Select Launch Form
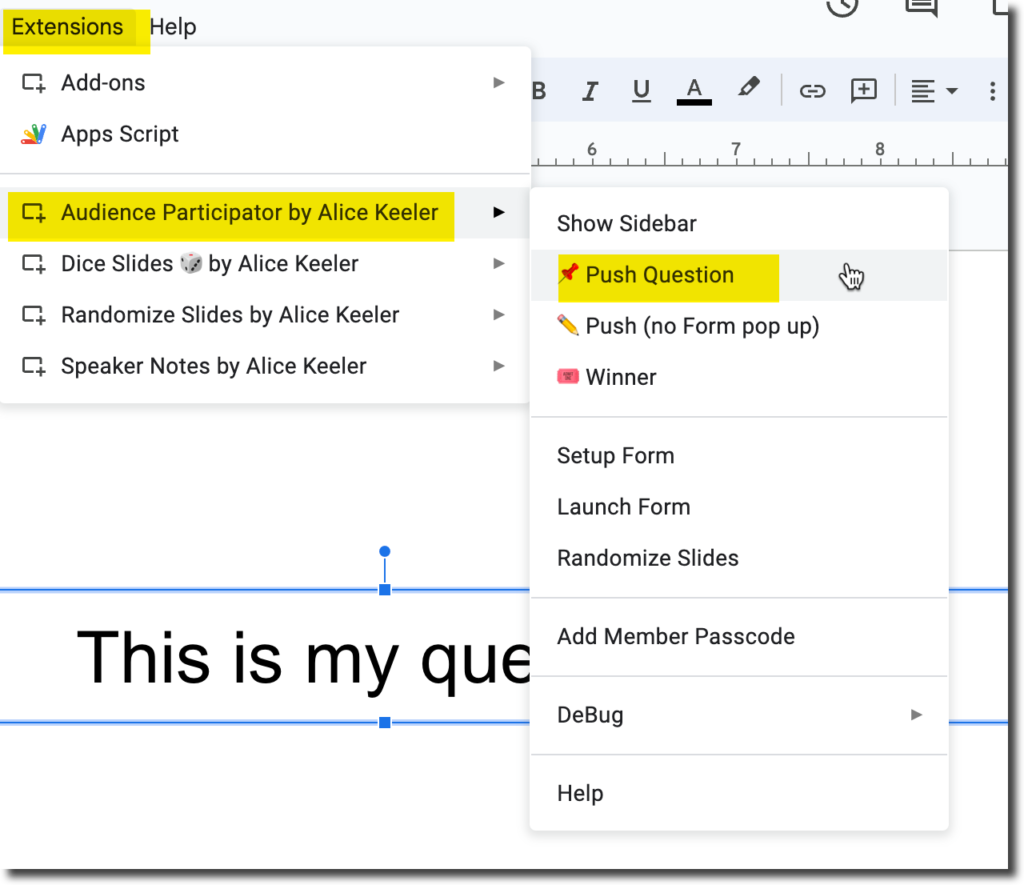Image resolution: width=1024 pixels, height=885 pixels. coord(739,507)
